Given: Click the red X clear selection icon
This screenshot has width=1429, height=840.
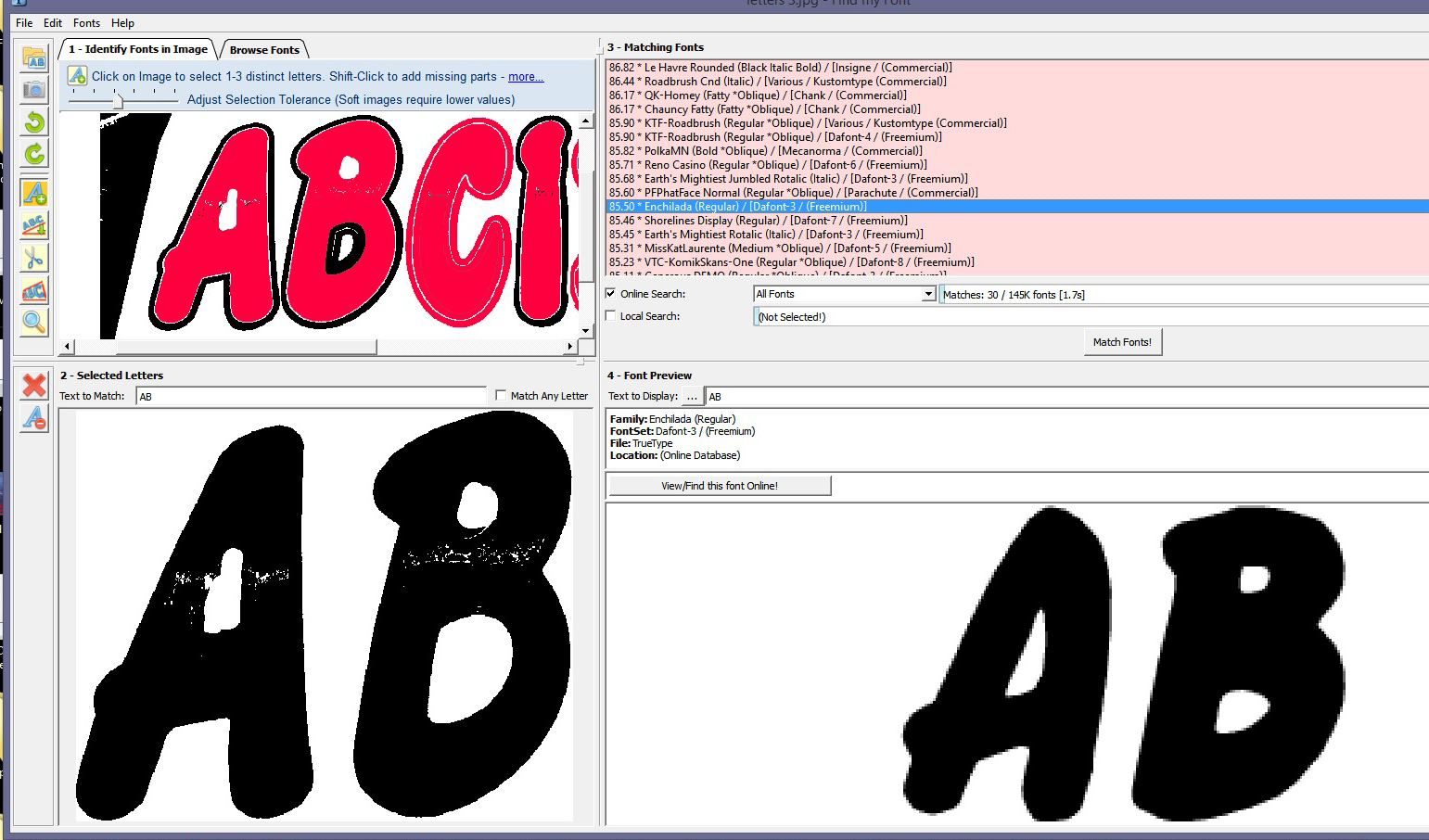Looking at the screenshot, I should (34, 385).
